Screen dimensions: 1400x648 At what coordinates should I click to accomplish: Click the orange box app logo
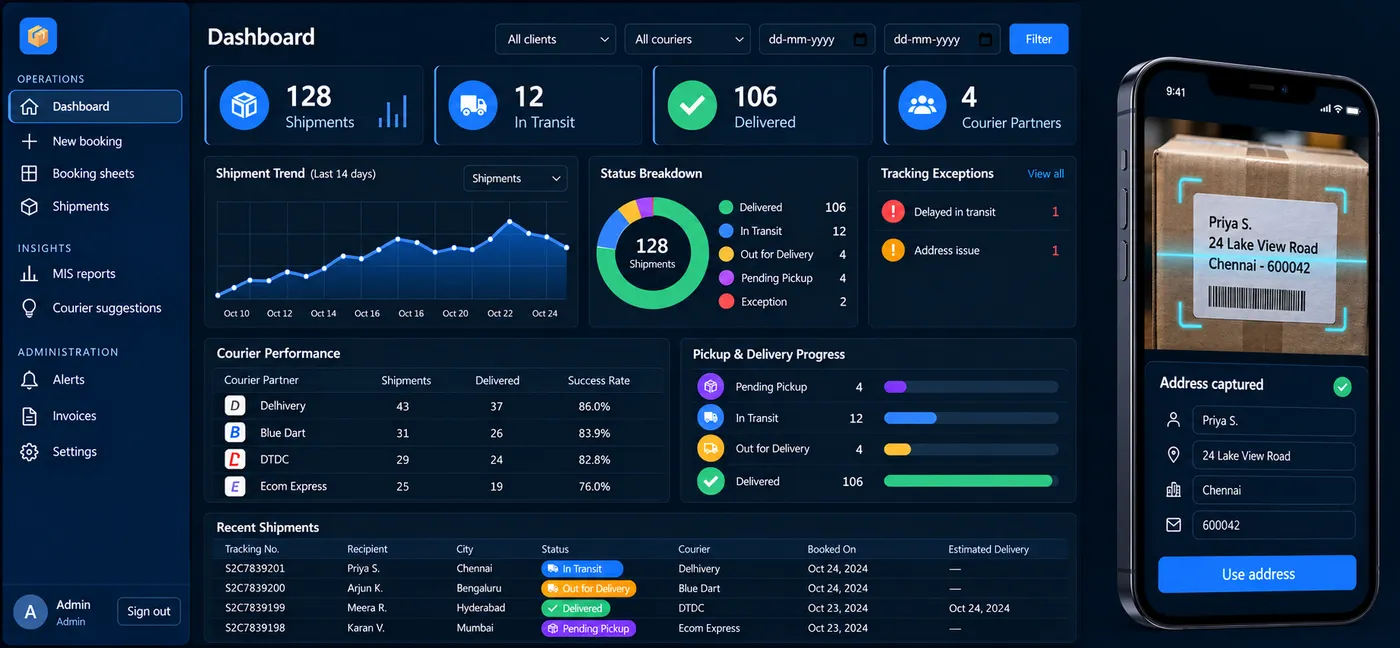(38, 36)
